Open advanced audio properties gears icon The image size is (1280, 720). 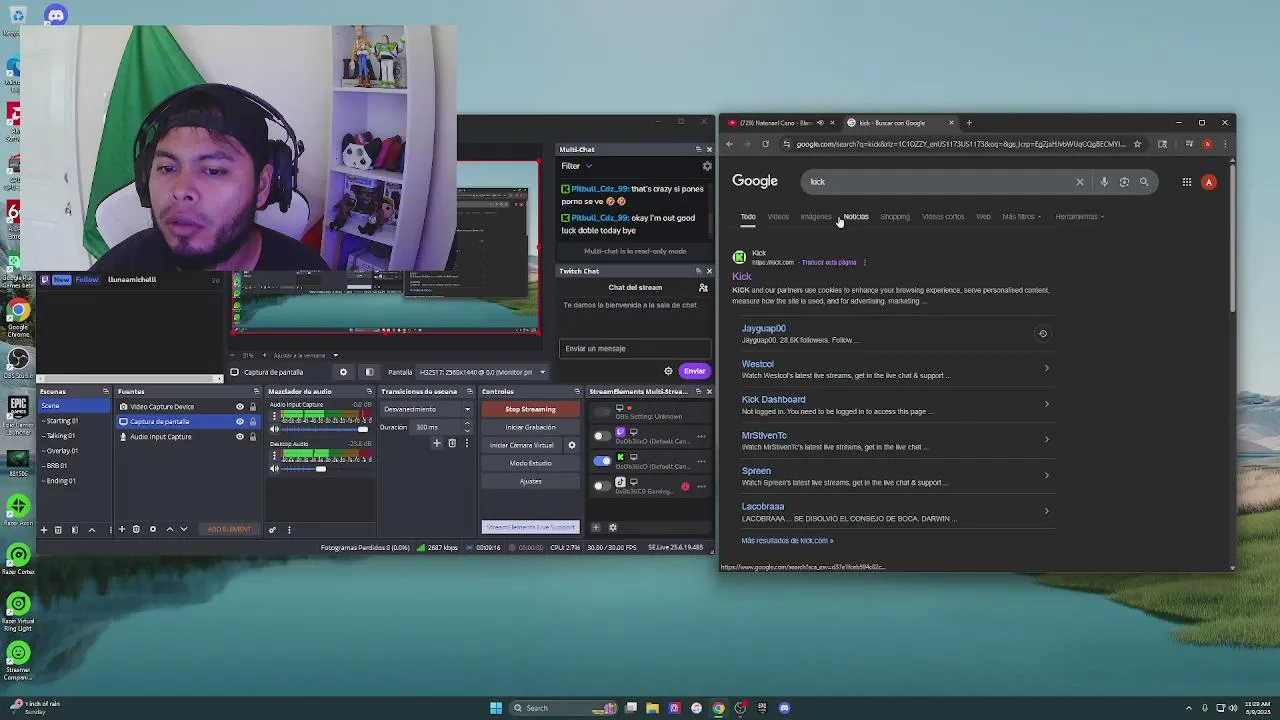coord(272,529)
